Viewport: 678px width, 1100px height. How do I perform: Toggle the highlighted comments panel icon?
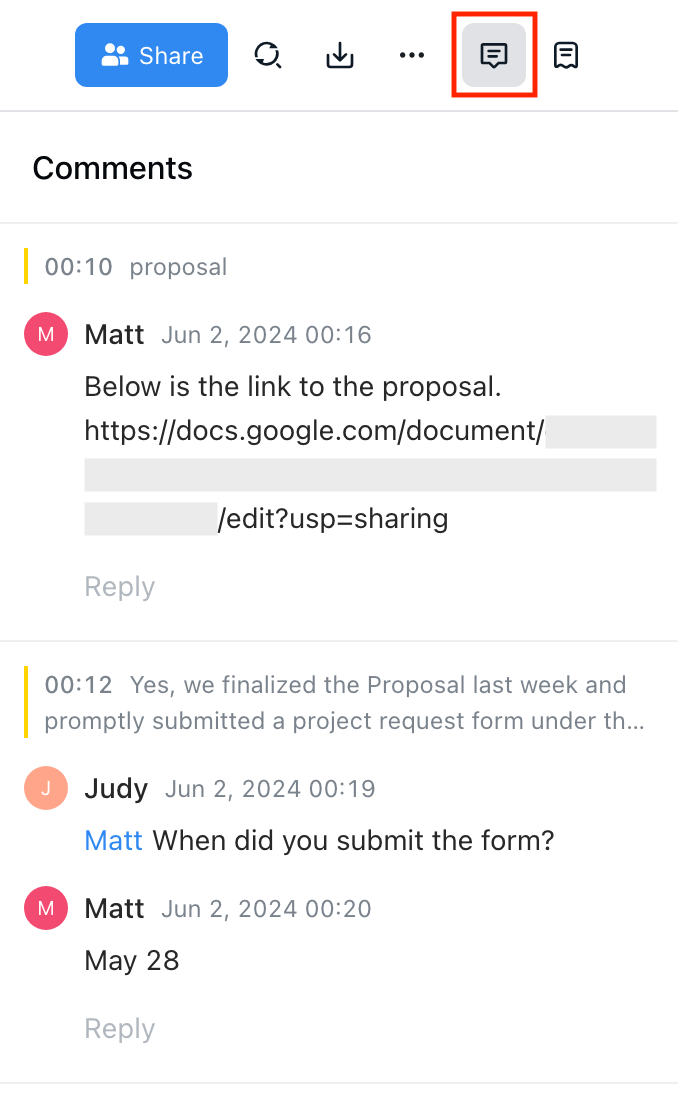494,56
